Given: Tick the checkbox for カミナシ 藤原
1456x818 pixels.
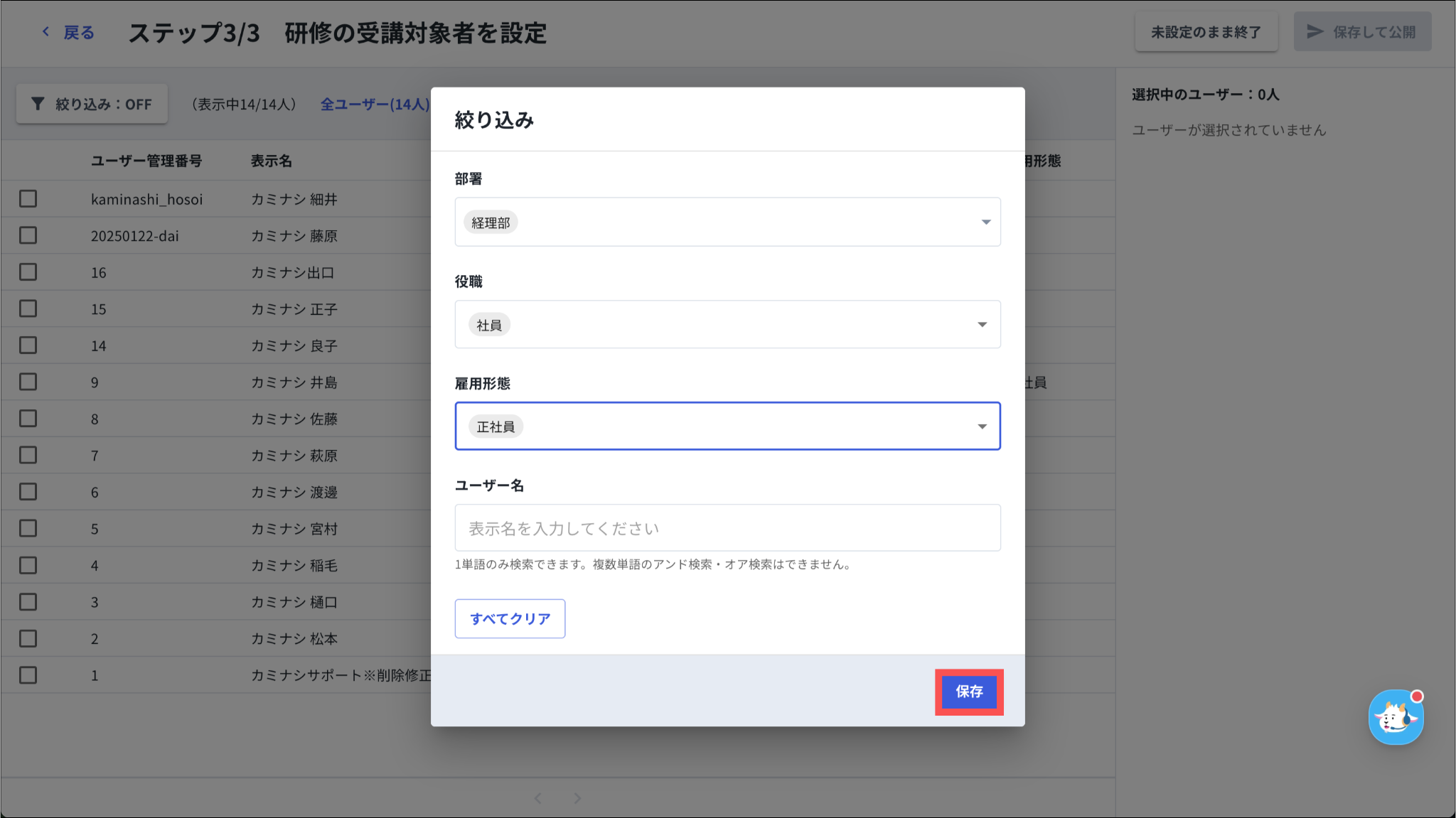Looking at the screenshot, I should (28, 235).
